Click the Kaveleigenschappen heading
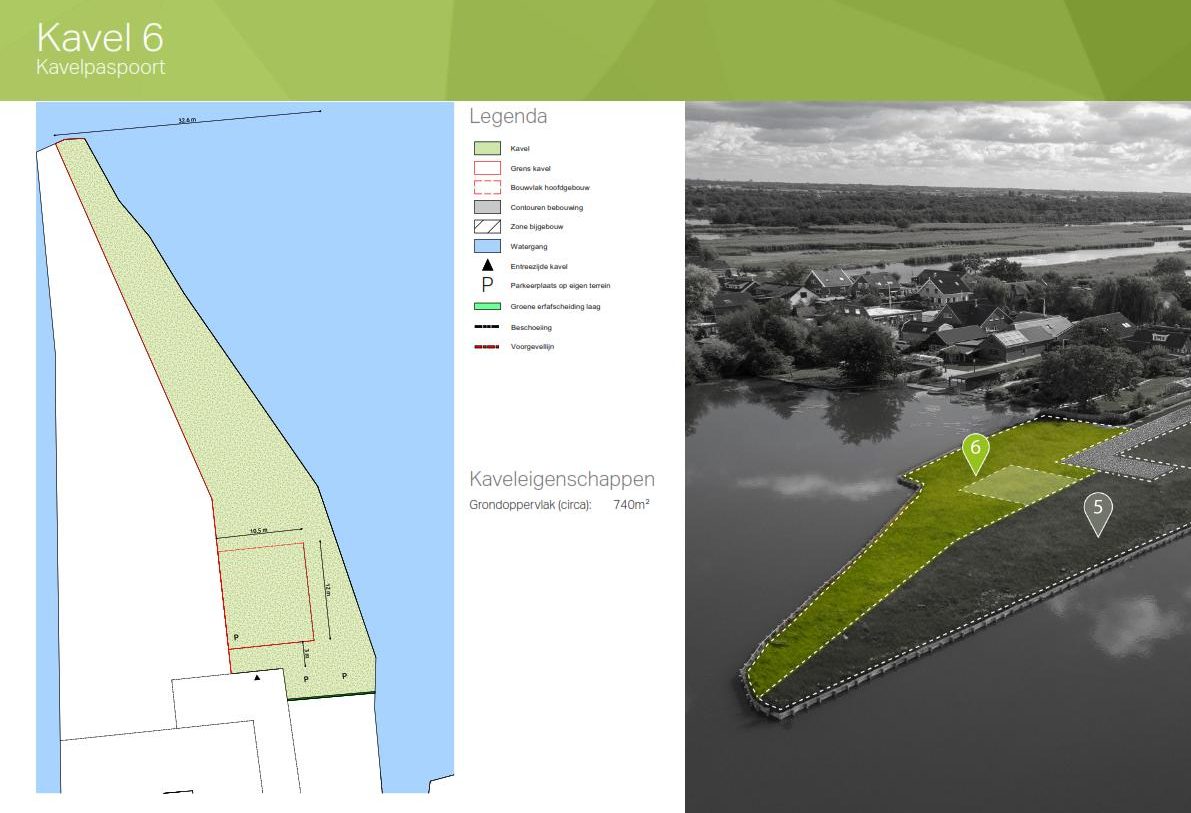Screen dimensions: 1191x813 [562, 479]
